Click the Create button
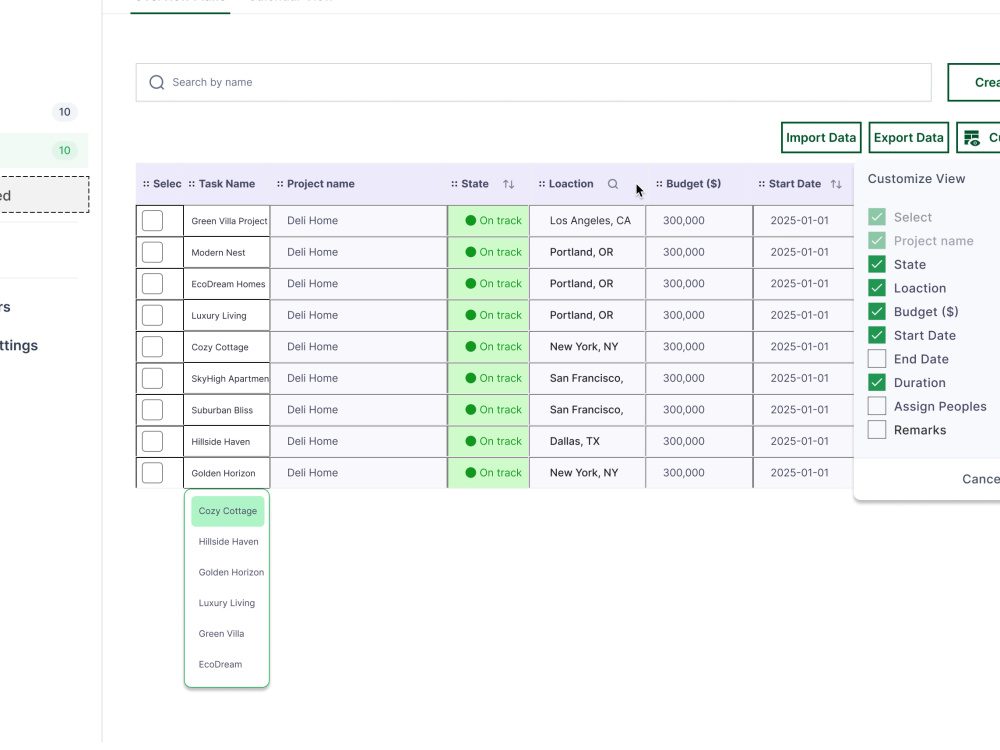Image resolution: width=1000 pixels, height=750 pixels. 974,82
